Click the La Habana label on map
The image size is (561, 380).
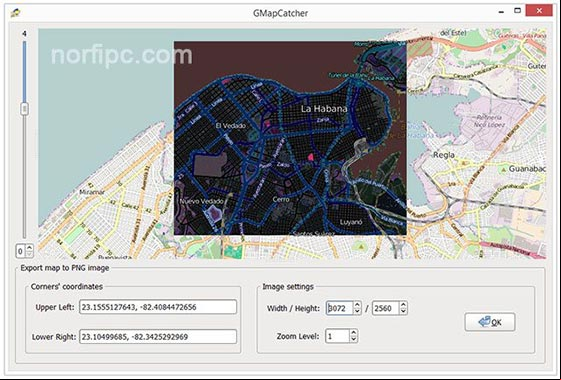point(324,109)
